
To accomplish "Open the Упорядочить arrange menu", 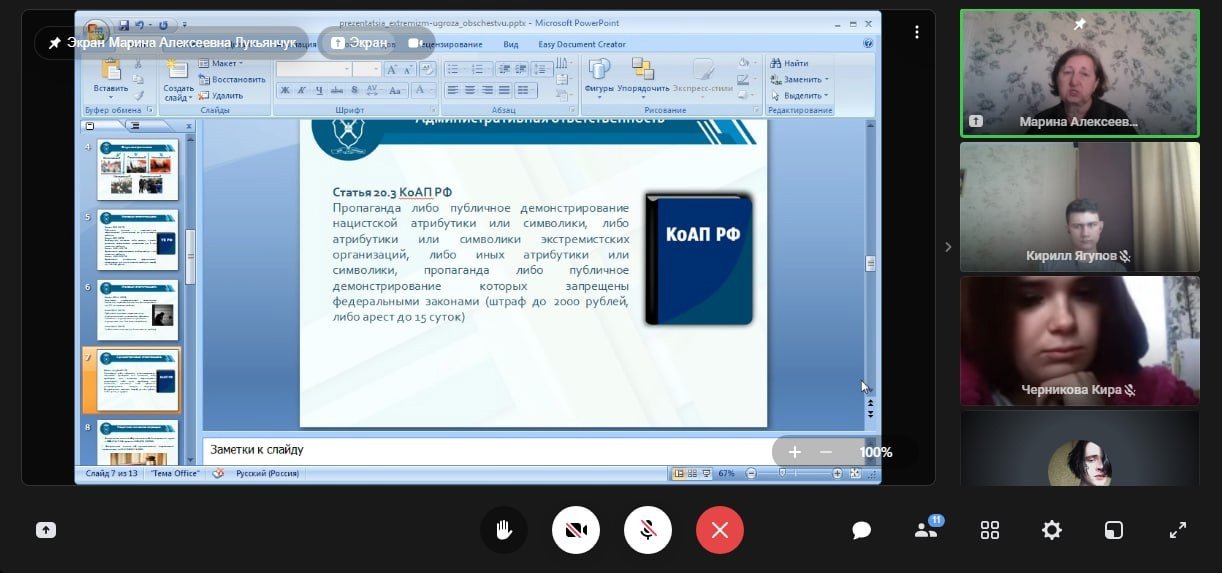I will 643,76.
